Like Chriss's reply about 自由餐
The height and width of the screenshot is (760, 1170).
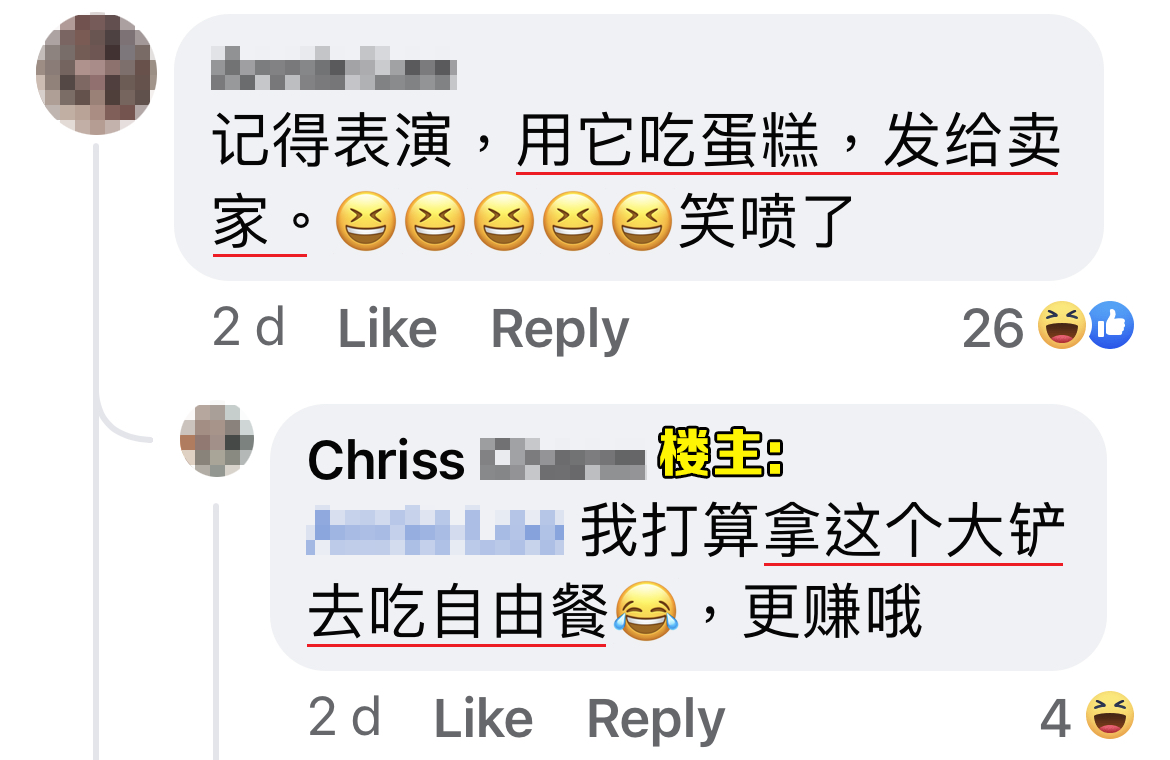coord(484,719)
